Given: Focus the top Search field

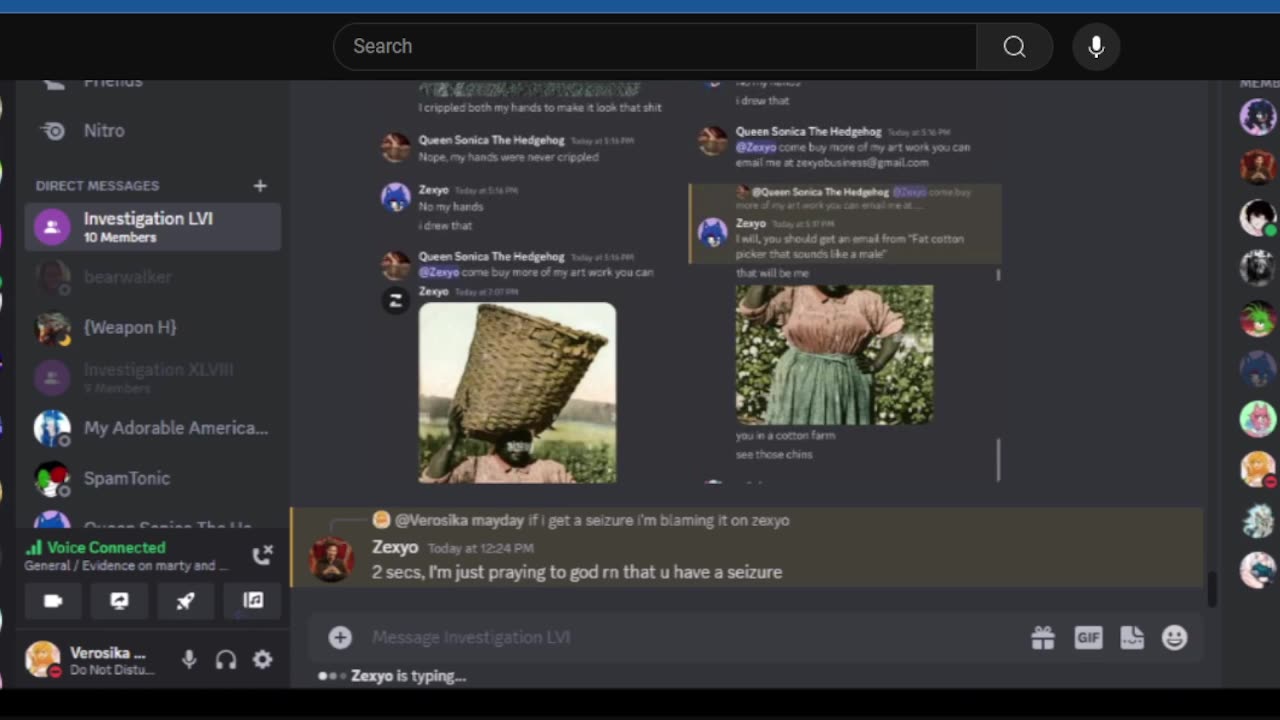Looking at the screenshot, I should pyautogui.click(x=655, y=47).
